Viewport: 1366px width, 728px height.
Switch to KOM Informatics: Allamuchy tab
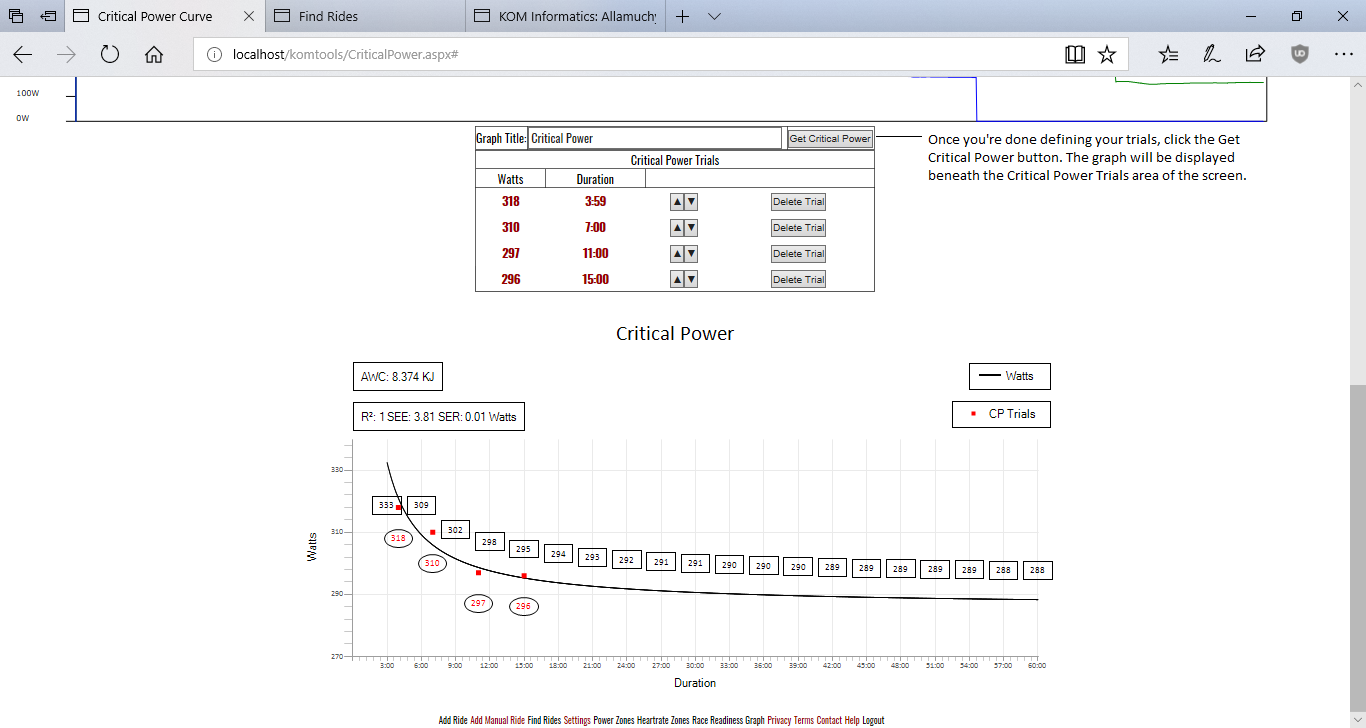click(x=566, y=17)
